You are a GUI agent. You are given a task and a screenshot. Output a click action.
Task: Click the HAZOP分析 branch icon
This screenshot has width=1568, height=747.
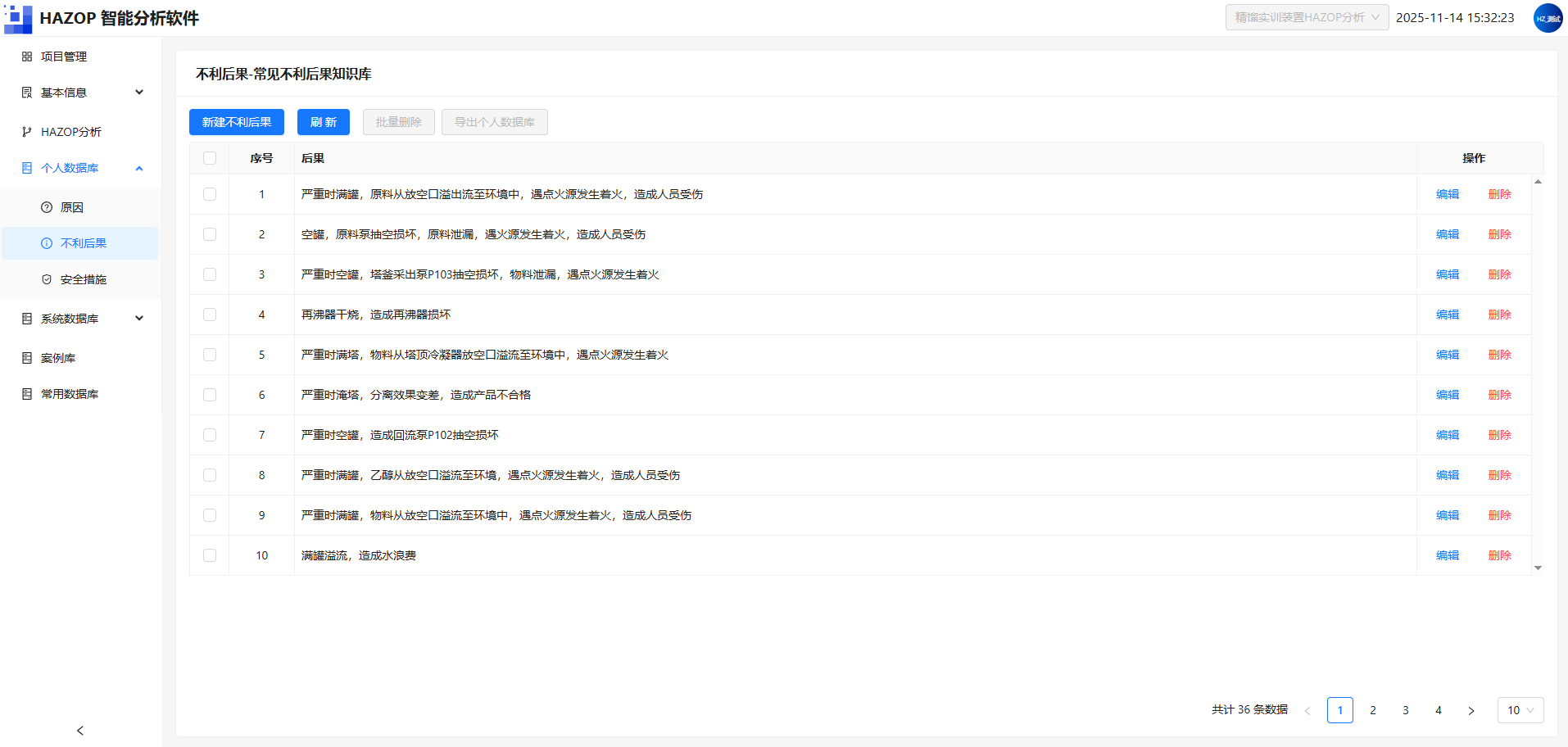[27, 132]
